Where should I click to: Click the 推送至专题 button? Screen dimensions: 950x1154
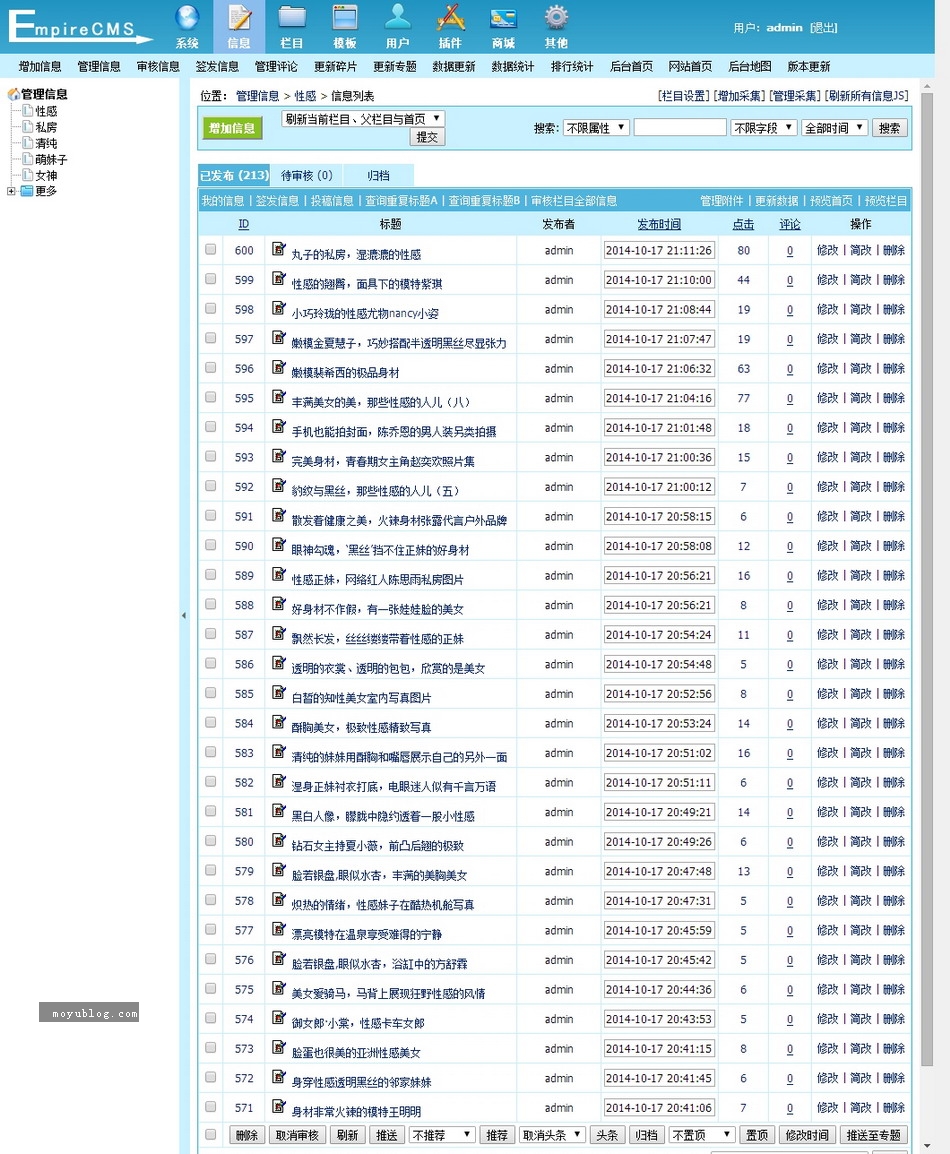point(873,1135)
